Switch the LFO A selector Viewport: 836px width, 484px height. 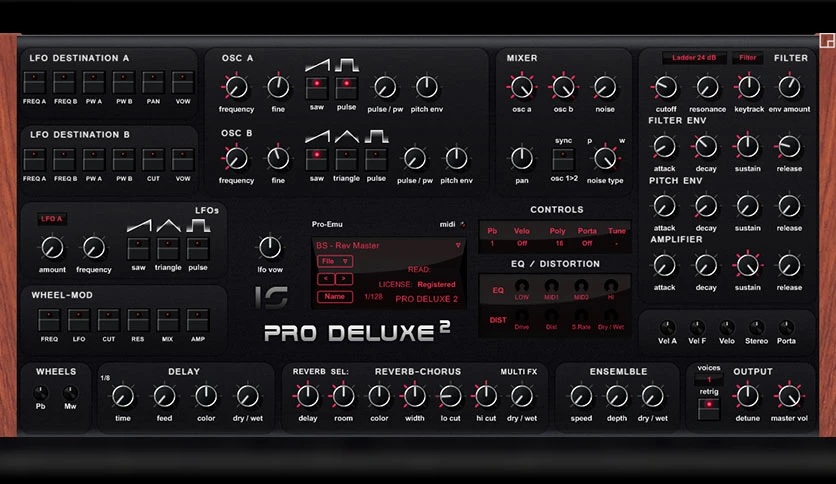(x=52, y=219)
